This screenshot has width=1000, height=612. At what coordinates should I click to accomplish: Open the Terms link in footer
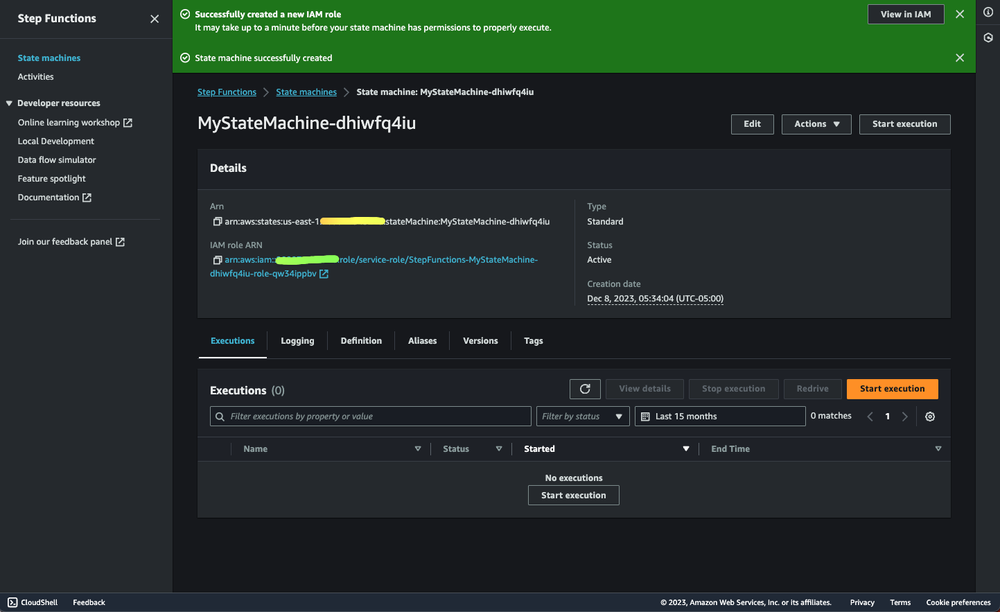pyautogui.click(x=900, y=602)
